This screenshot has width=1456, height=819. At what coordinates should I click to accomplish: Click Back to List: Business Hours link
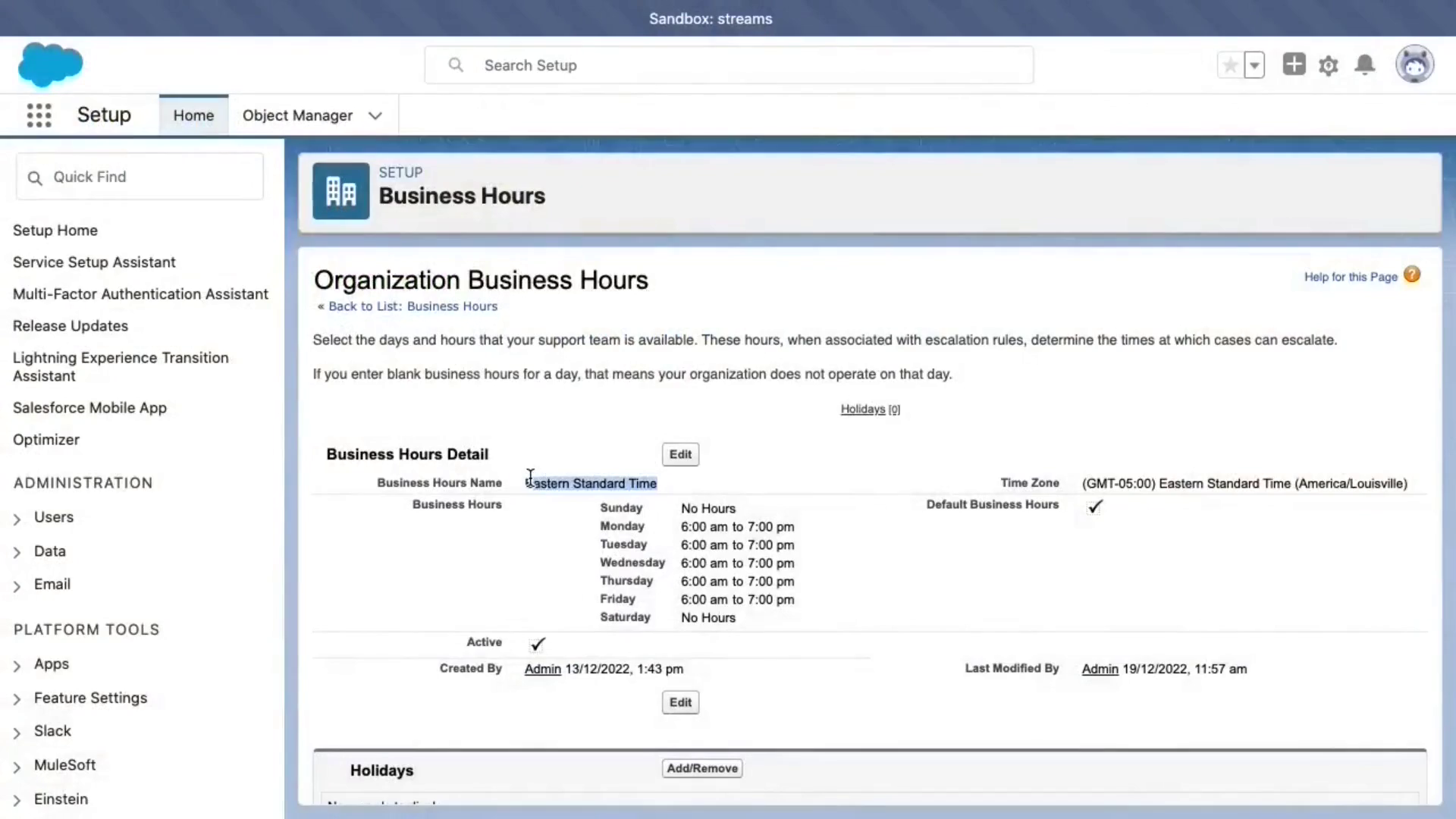pos(413,306)
